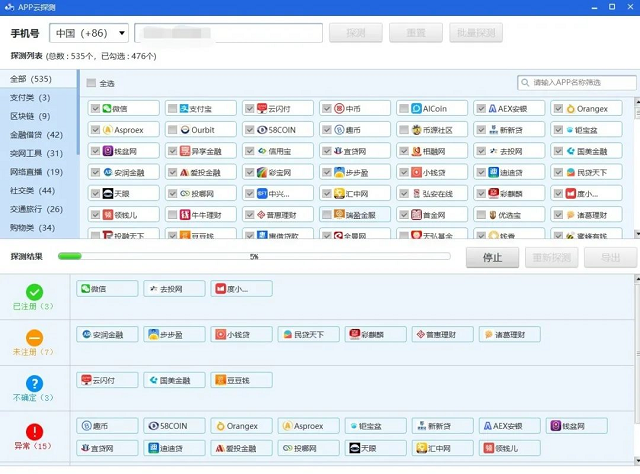Click the 汇中网 icon in the detection list
The width and height of the screenshot is (640, 474).
[x=339, y=194]
